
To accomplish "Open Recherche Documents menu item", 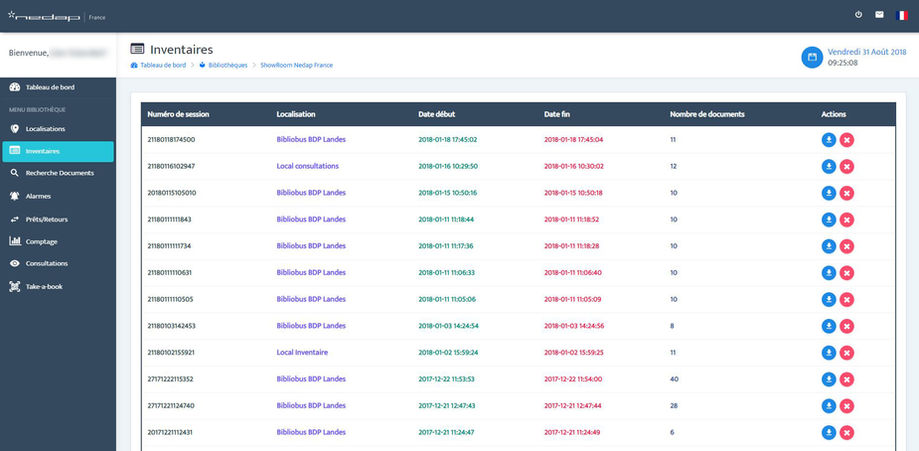I will (58, 173).
